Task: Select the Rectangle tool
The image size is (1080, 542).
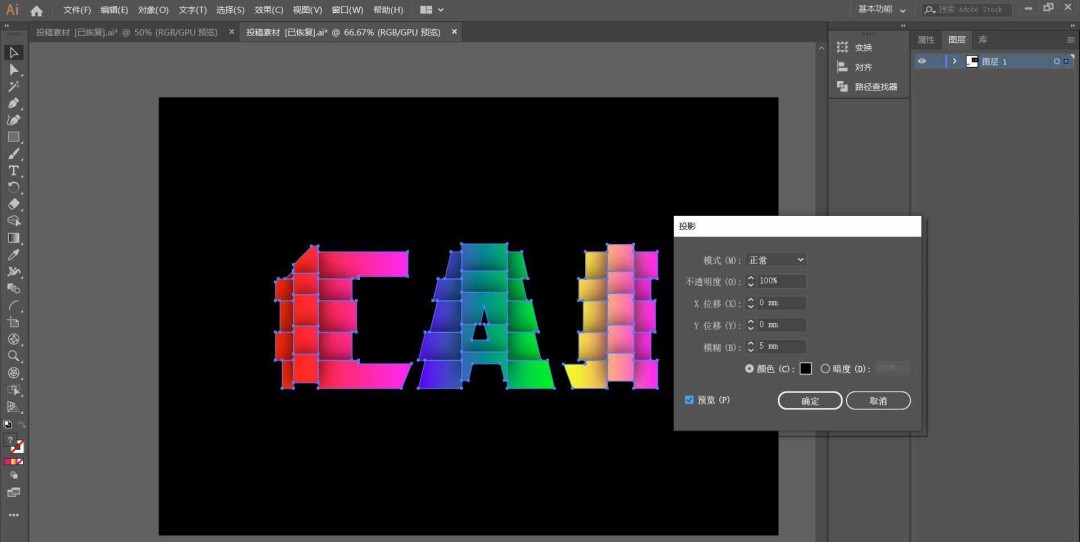Action: 14,137
